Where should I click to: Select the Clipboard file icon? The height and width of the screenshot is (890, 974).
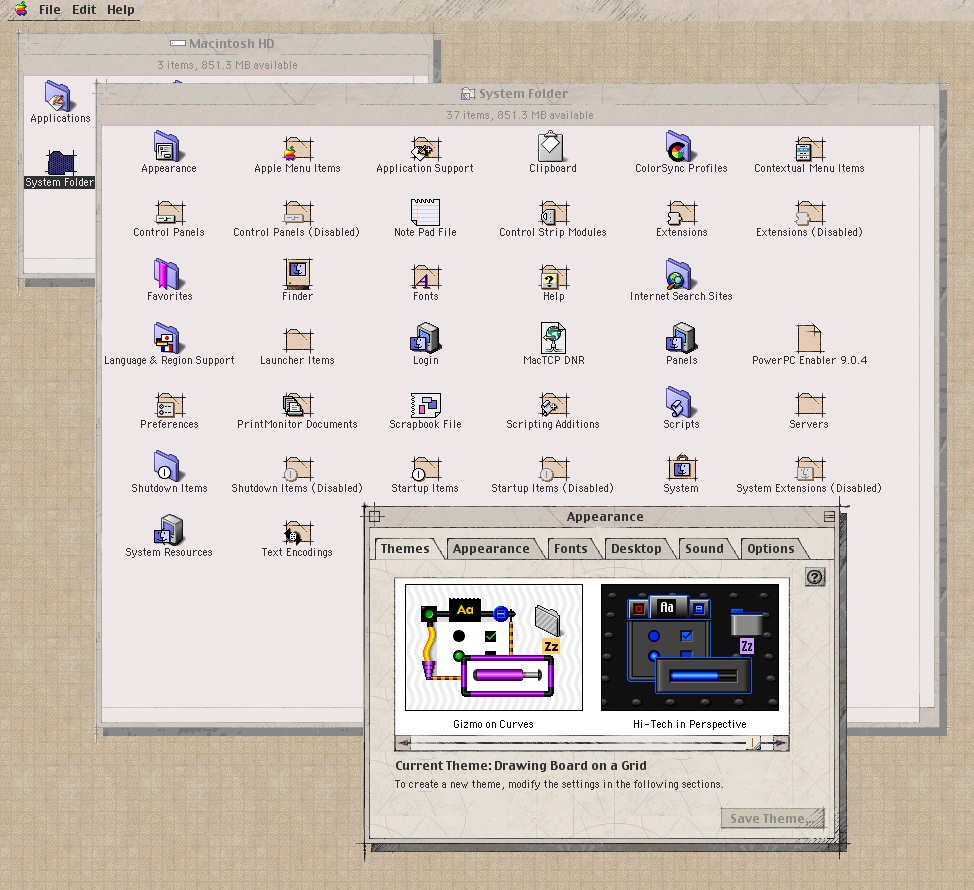551,147
